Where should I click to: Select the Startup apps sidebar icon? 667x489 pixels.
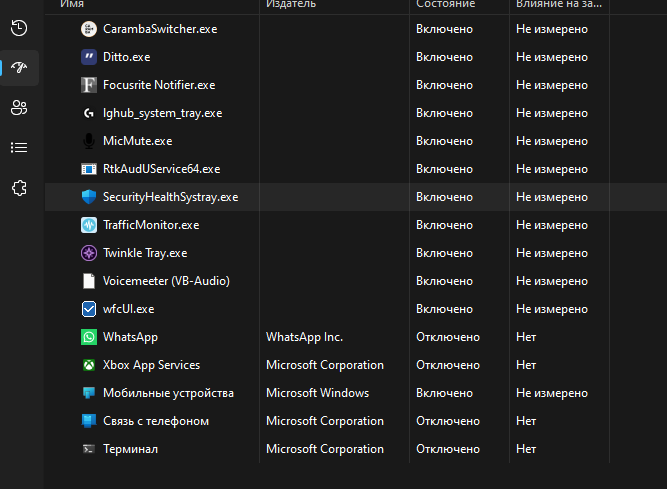(x=19, y=68)
